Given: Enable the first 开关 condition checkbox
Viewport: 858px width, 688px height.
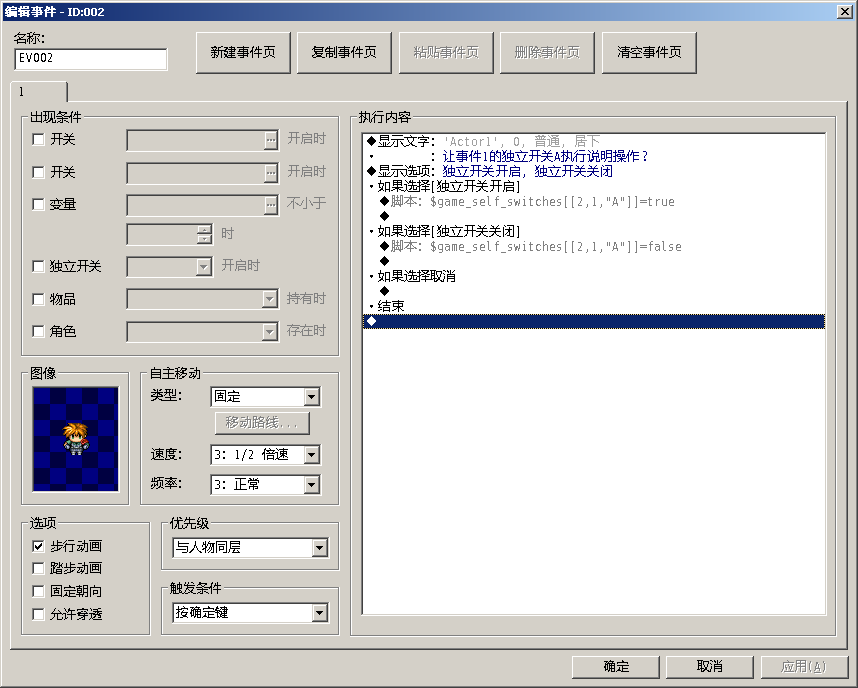Looking at the screenshot, I should click(38, 140).
